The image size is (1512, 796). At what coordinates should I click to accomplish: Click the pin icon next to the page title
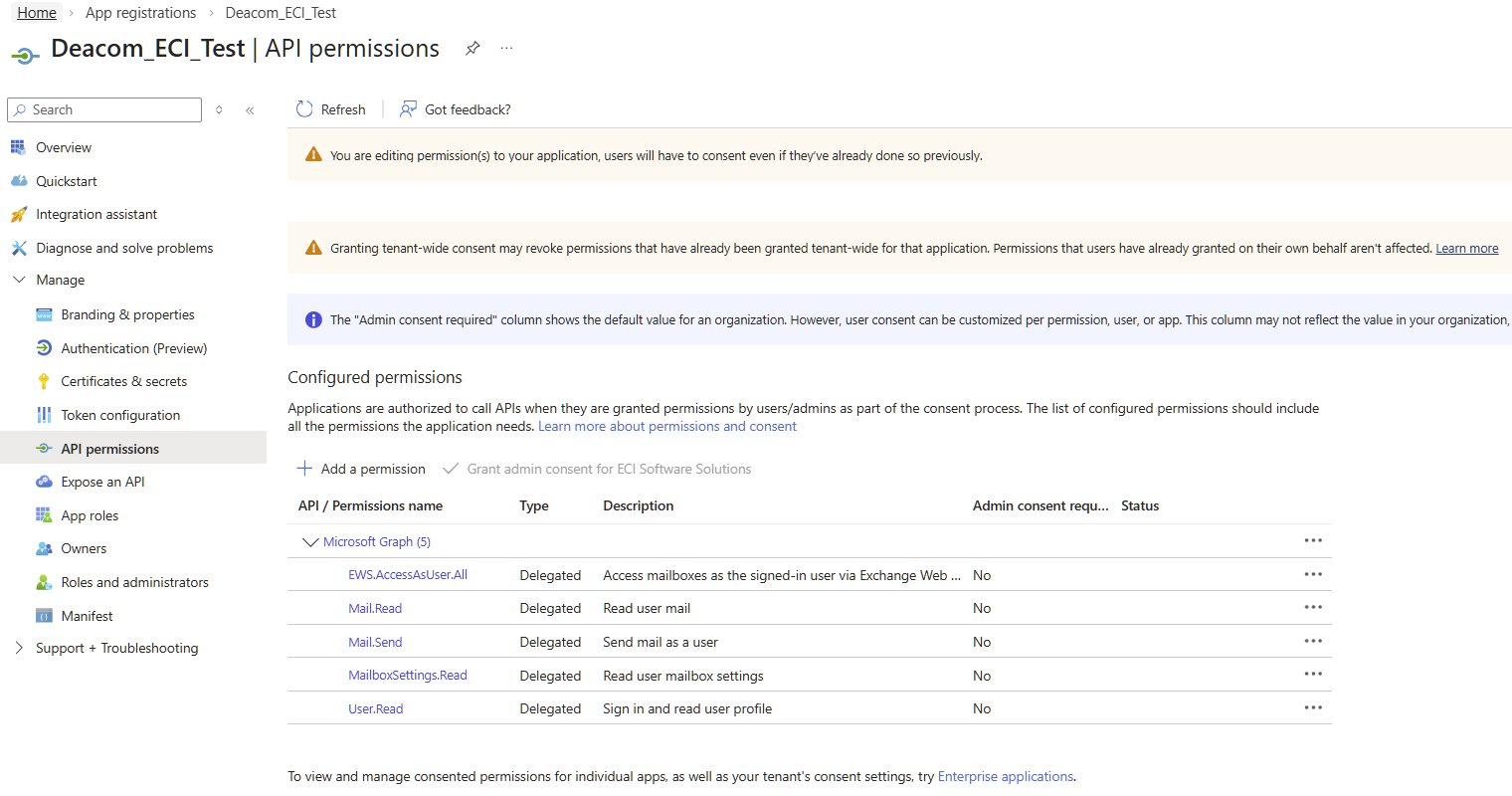point(472,49)
